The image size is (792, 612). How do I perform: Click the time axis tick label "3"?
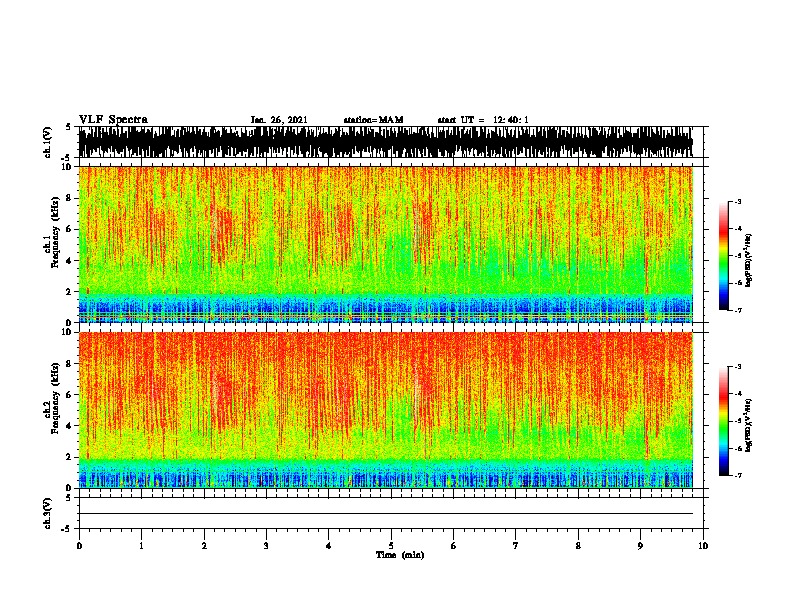pyautogui.click(x=266, y=546)
